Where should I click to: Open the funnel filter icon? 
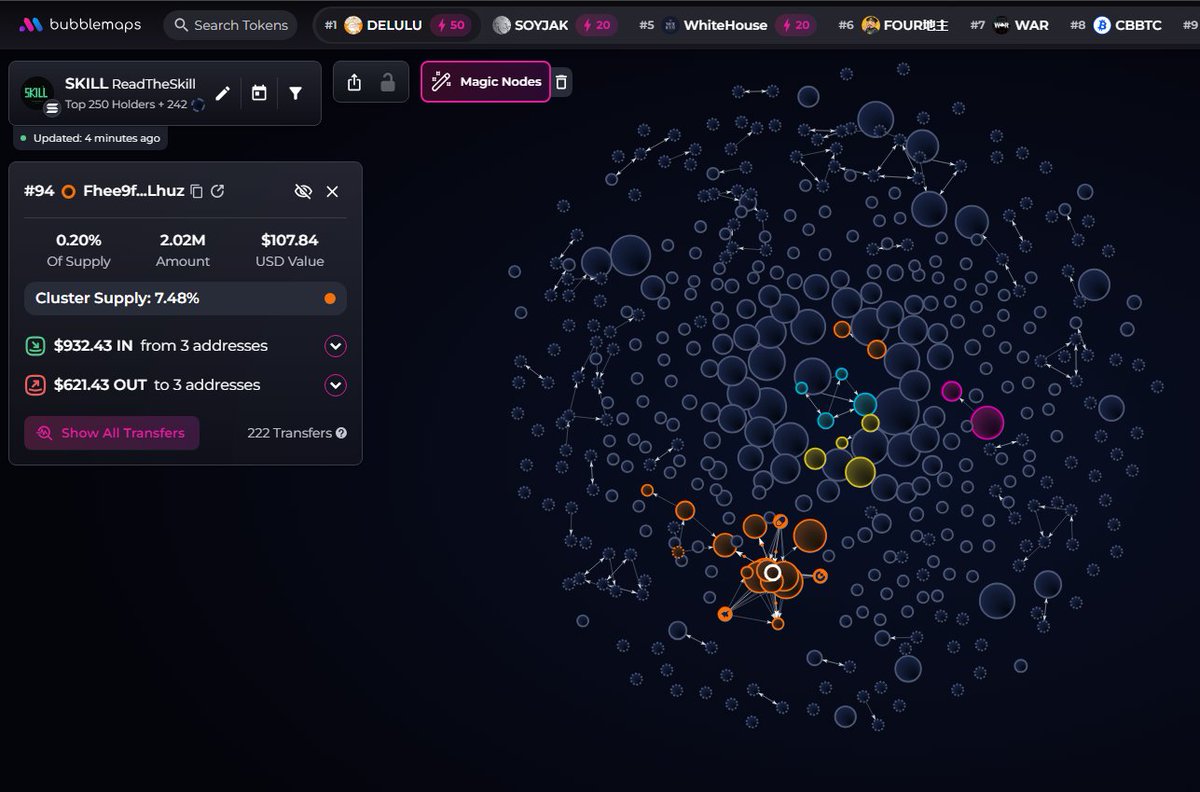[296, 93]
